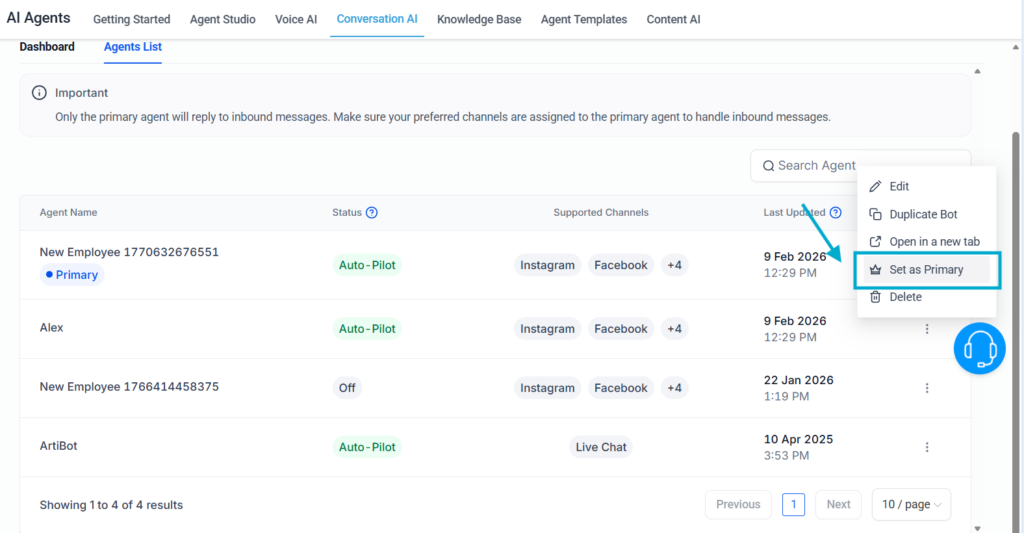Select Edit in the context menu
The width and height of the screenshot is (1024, 533).
[x=899, y=187]
